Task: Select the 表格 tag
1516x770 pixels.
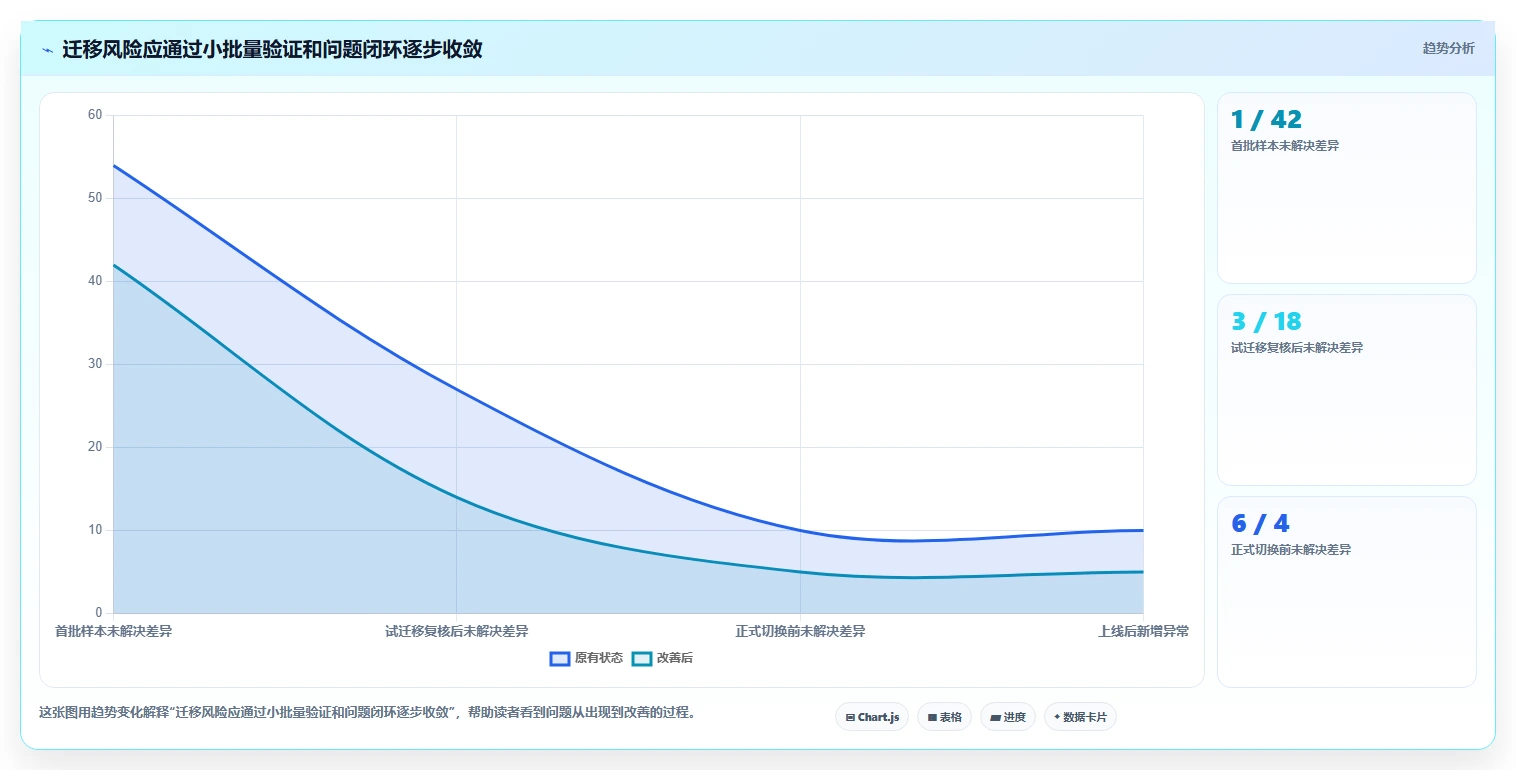Action: (x=944, y=717)
